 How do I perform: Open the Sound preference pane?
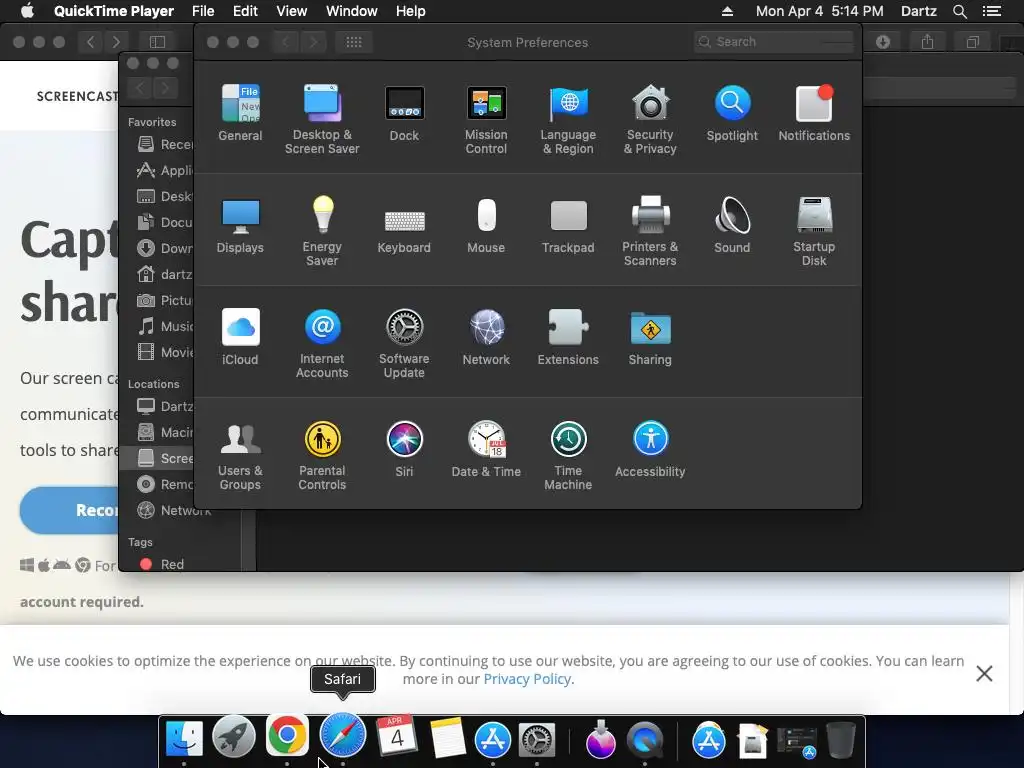(732, 224)
